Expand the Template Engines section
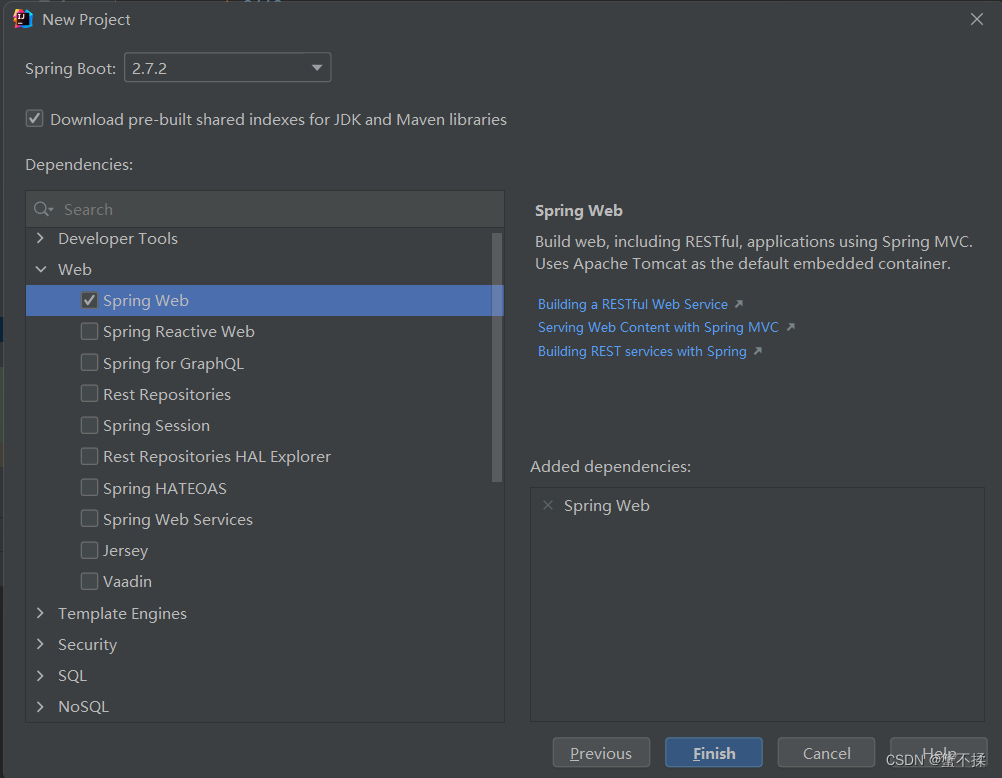1002x778 pixels. tap(38, 613)
